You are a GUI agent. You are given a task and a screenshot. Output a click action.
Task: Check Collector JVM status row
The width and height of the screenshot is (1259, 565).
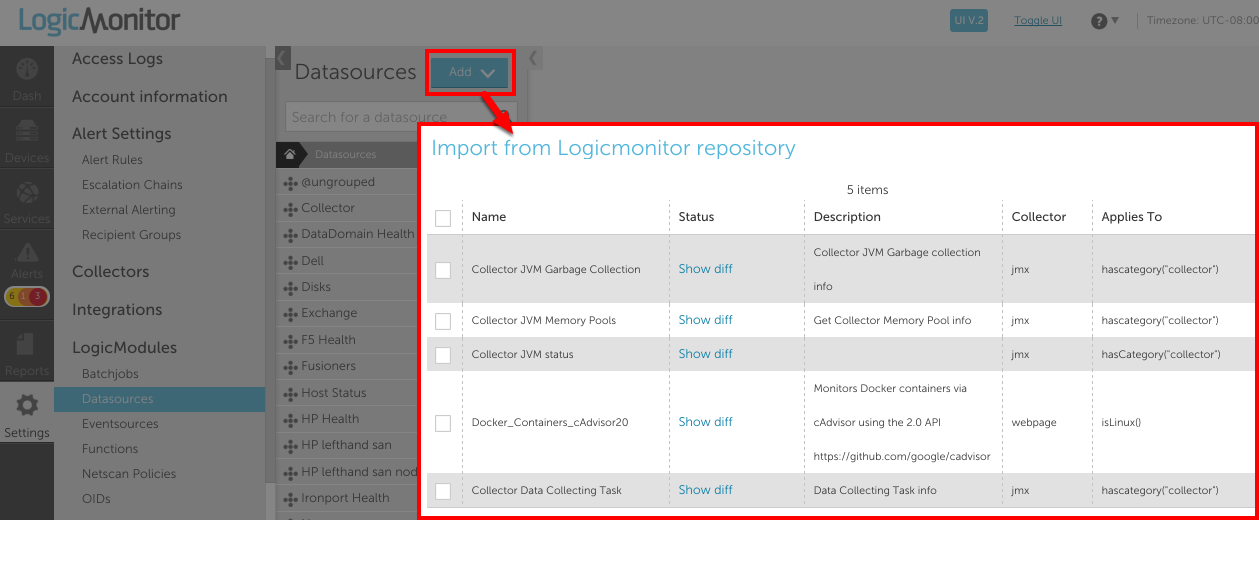pyautogui.click(x=443, y=355)
